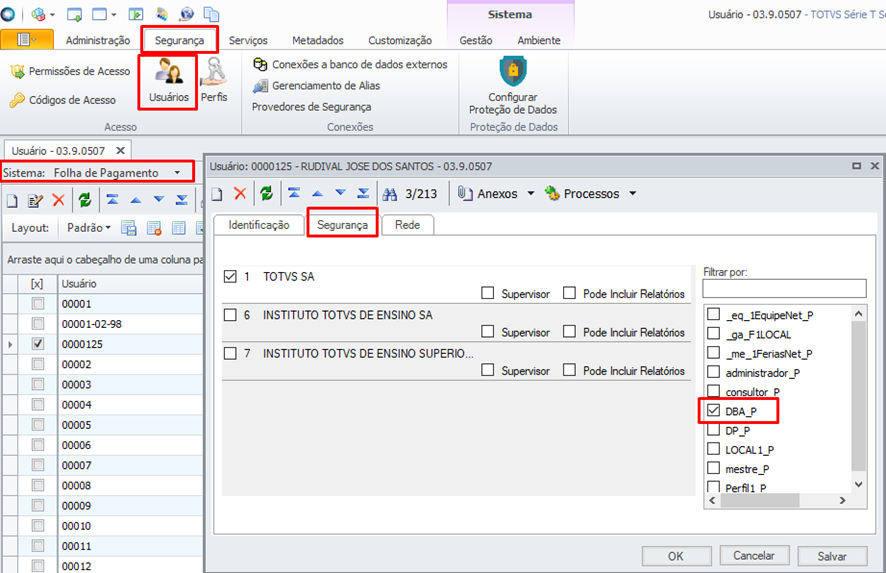Switch to the Gestão ribbon tab
This screenshot has width=886, height=573.
476,40
